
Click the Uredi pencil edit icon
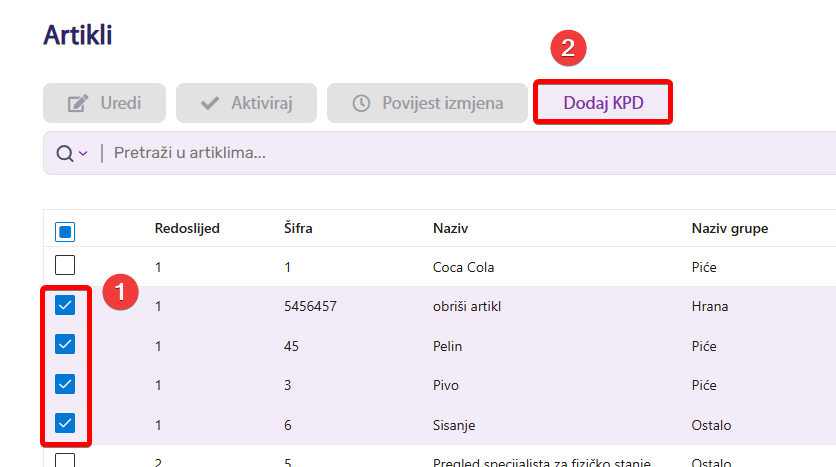pos(77,103)
